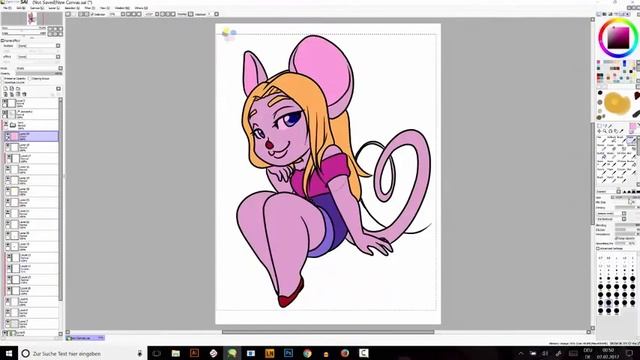Select the Hand tool

pyautogui.click(x=616, y=131)
